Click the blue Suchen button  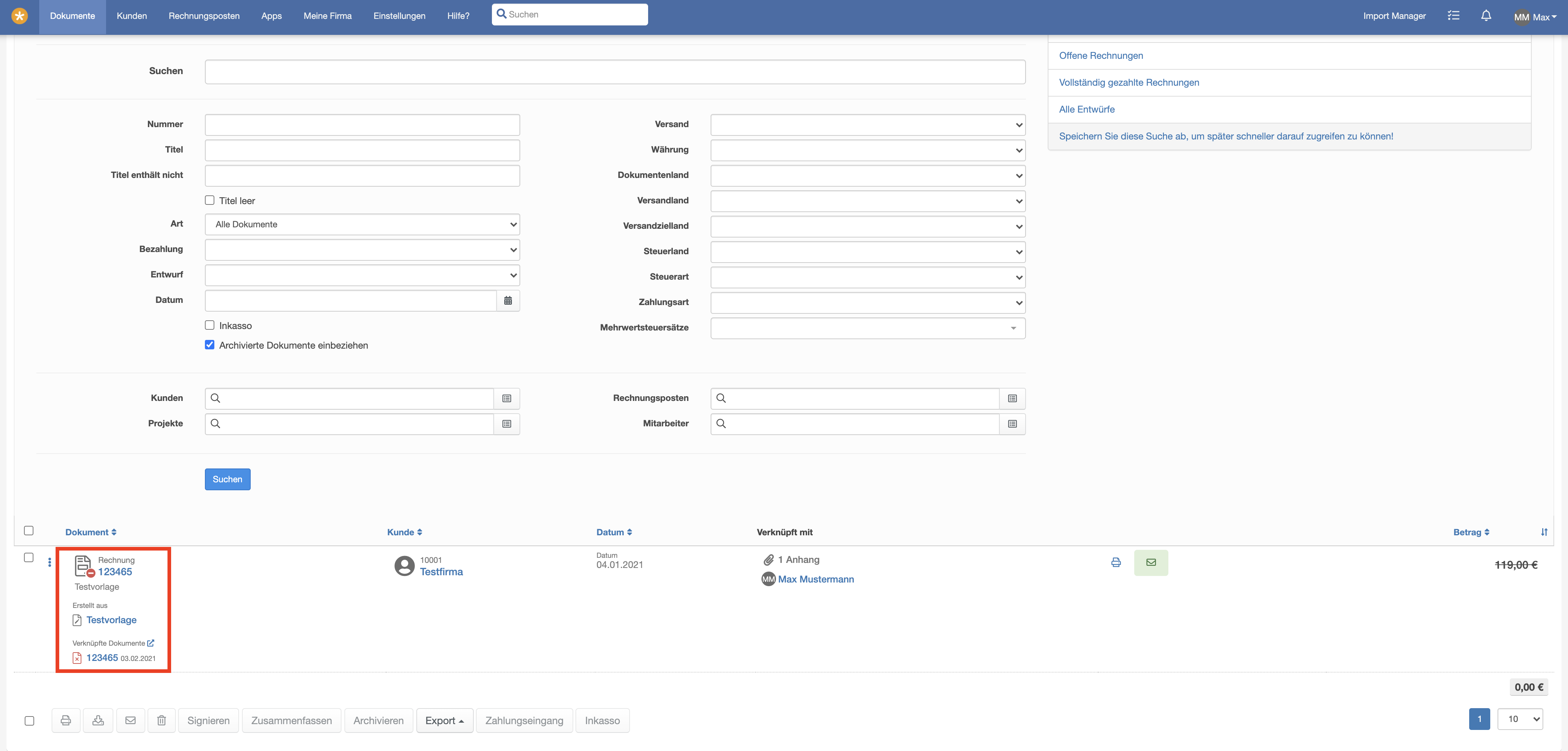[x=227, y=479]
